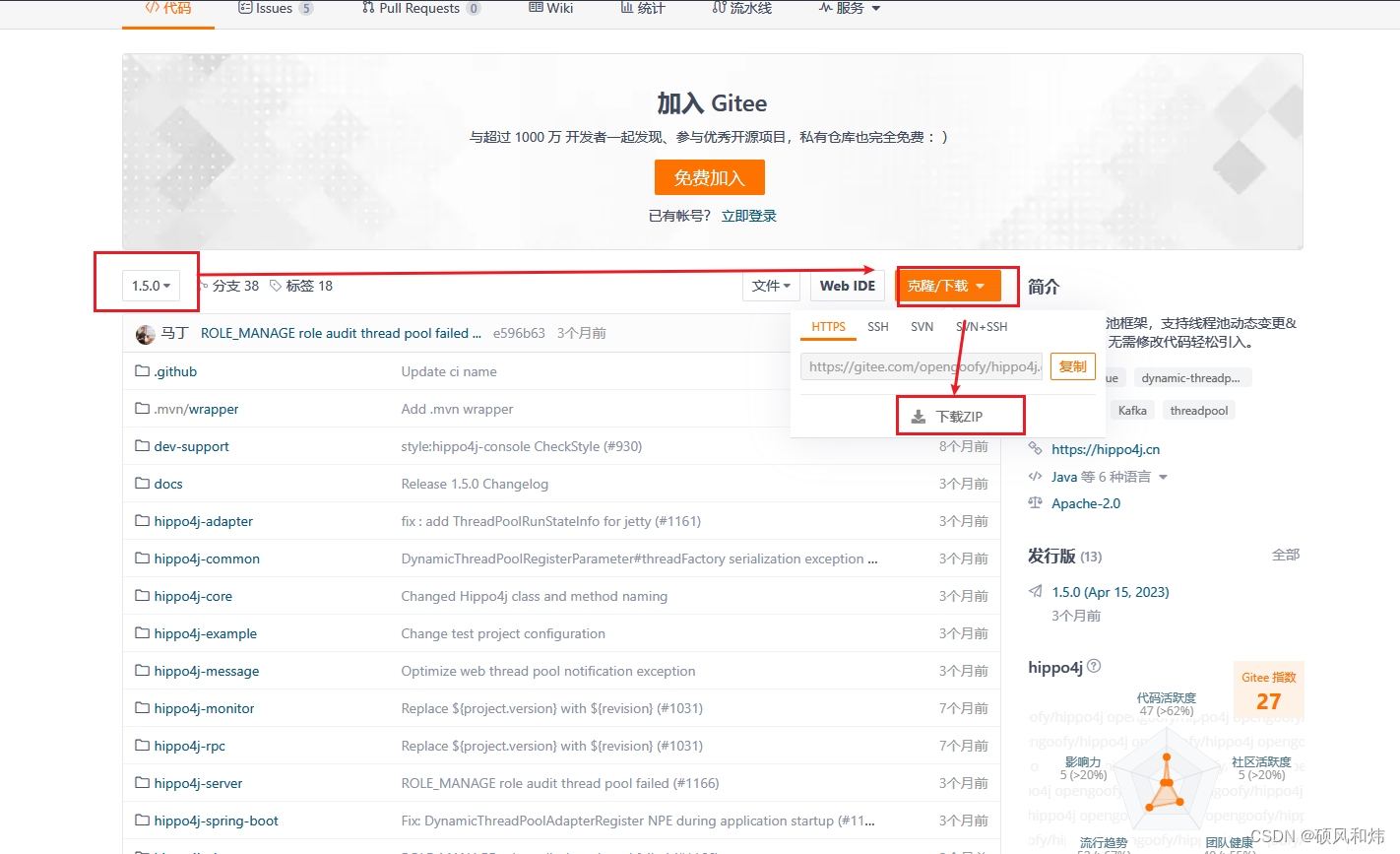Screen dimensions: 1400x854
Task: Click the download icon beside 下载ZIP
Action: coord(919,417)
